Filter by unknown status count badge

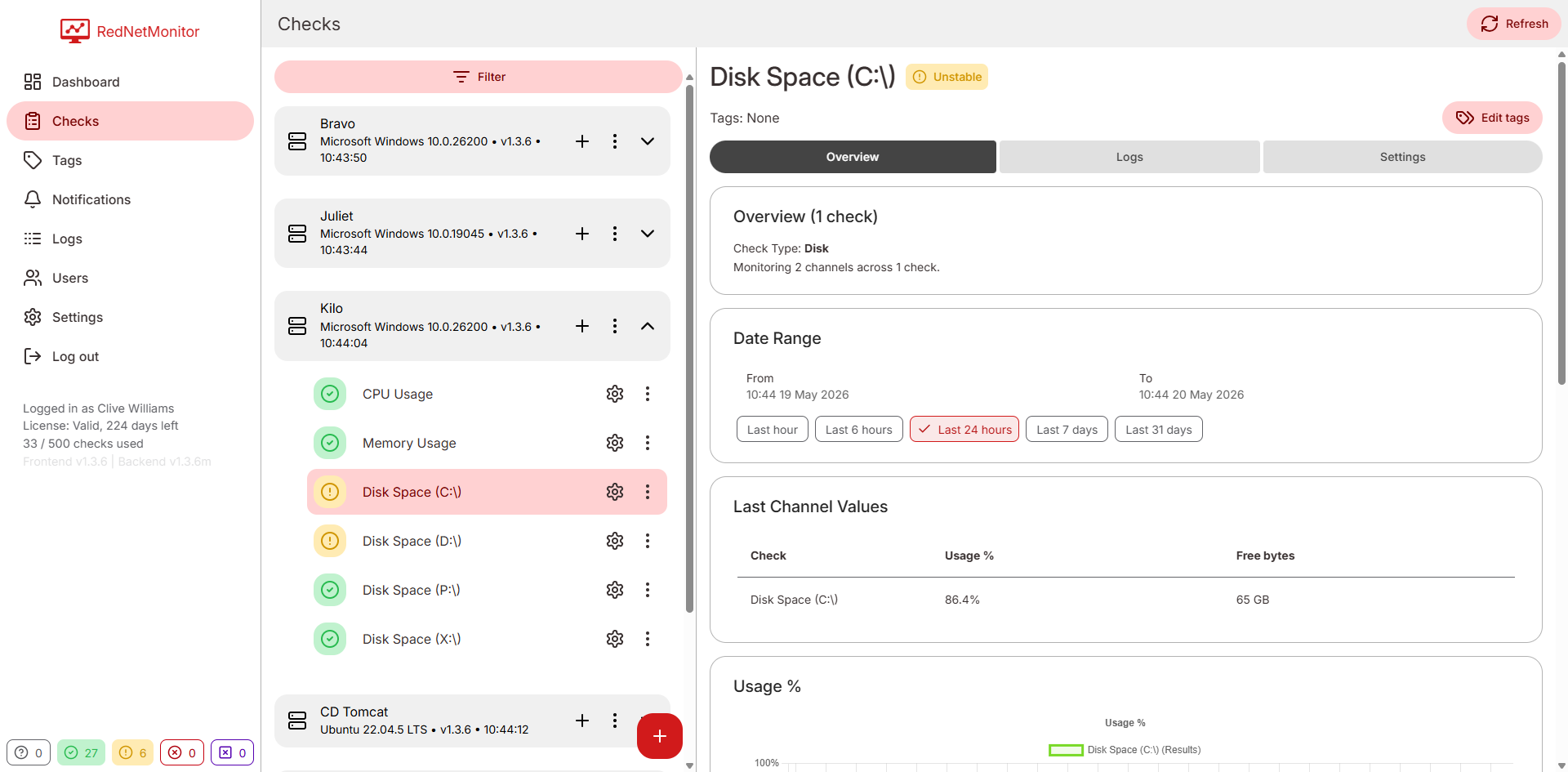[29, 752]
